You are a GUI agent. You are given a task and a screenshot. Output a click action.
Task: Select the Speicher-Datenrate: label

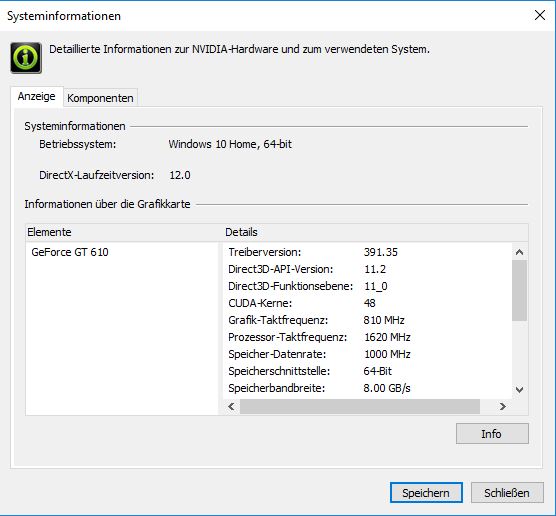click(x=277, y=354)
